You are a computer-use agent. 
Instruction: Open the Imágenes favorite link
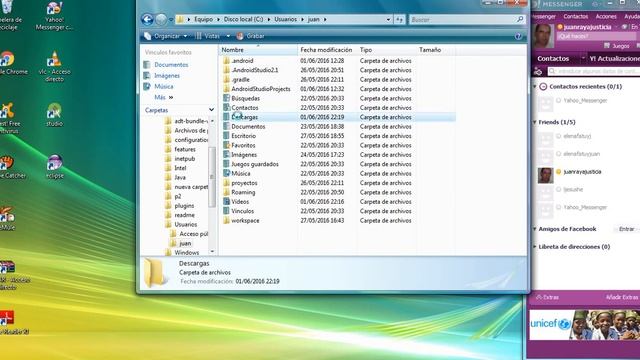click(167, 76)
